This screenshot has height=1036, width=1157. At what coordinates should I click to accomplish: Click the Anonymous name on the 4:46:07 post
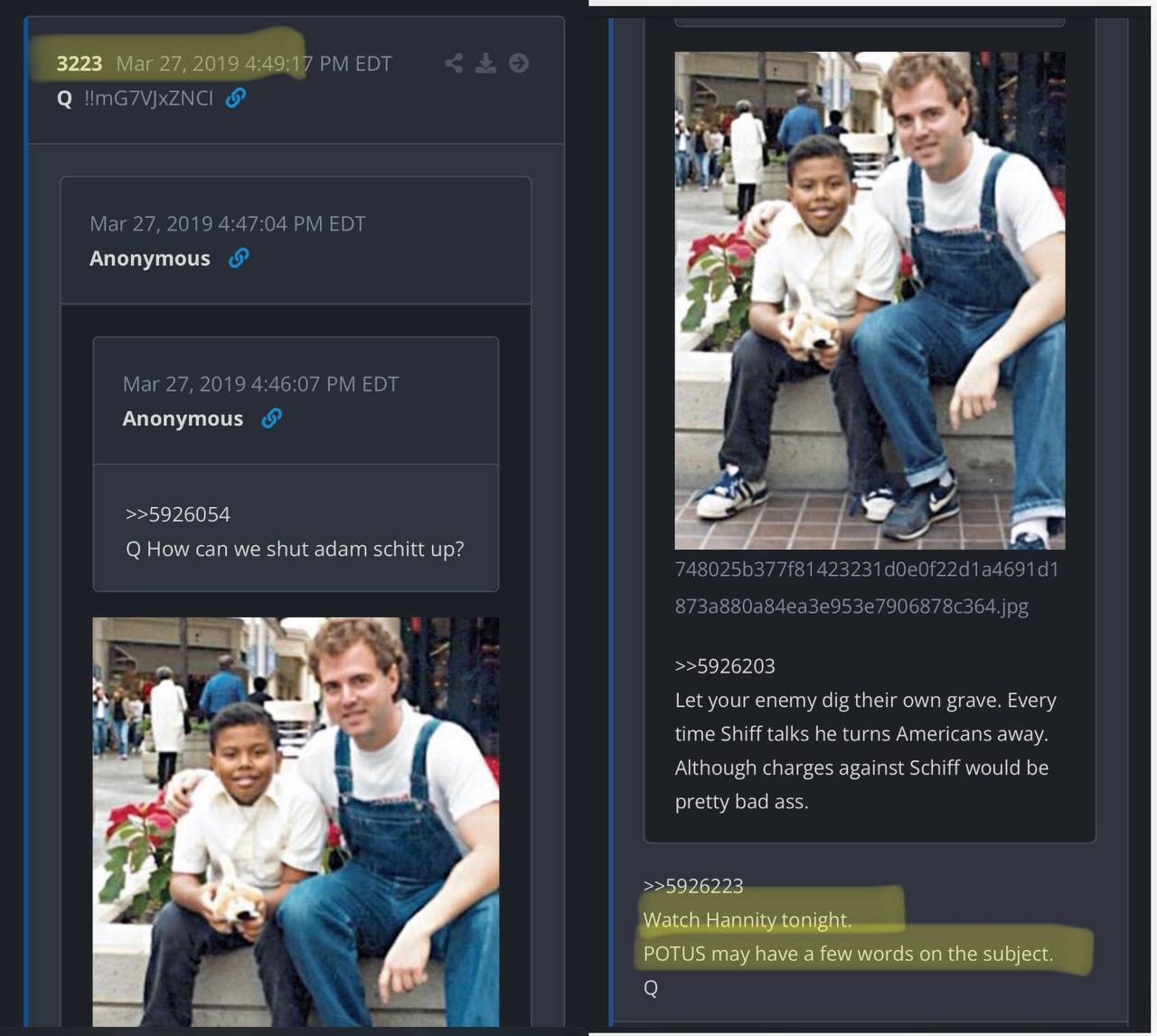point(183,419)
